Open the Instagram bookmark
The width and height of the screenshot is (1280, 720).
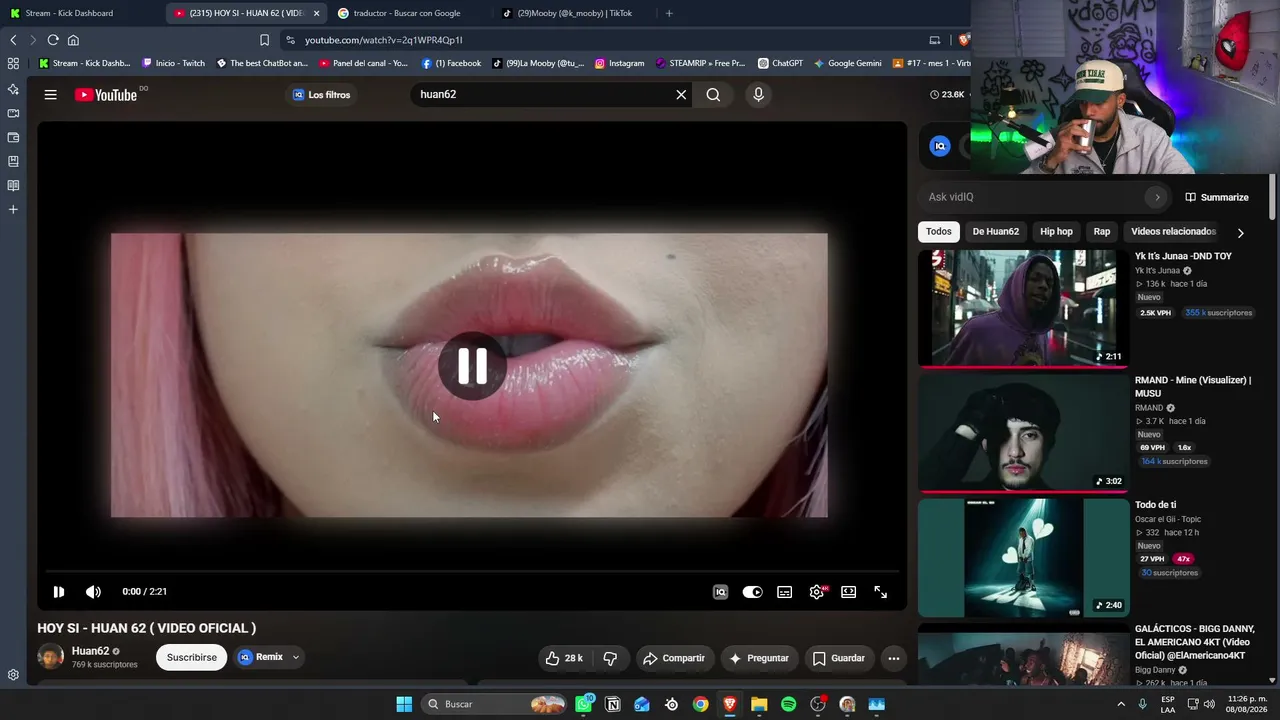click(620, 63)
